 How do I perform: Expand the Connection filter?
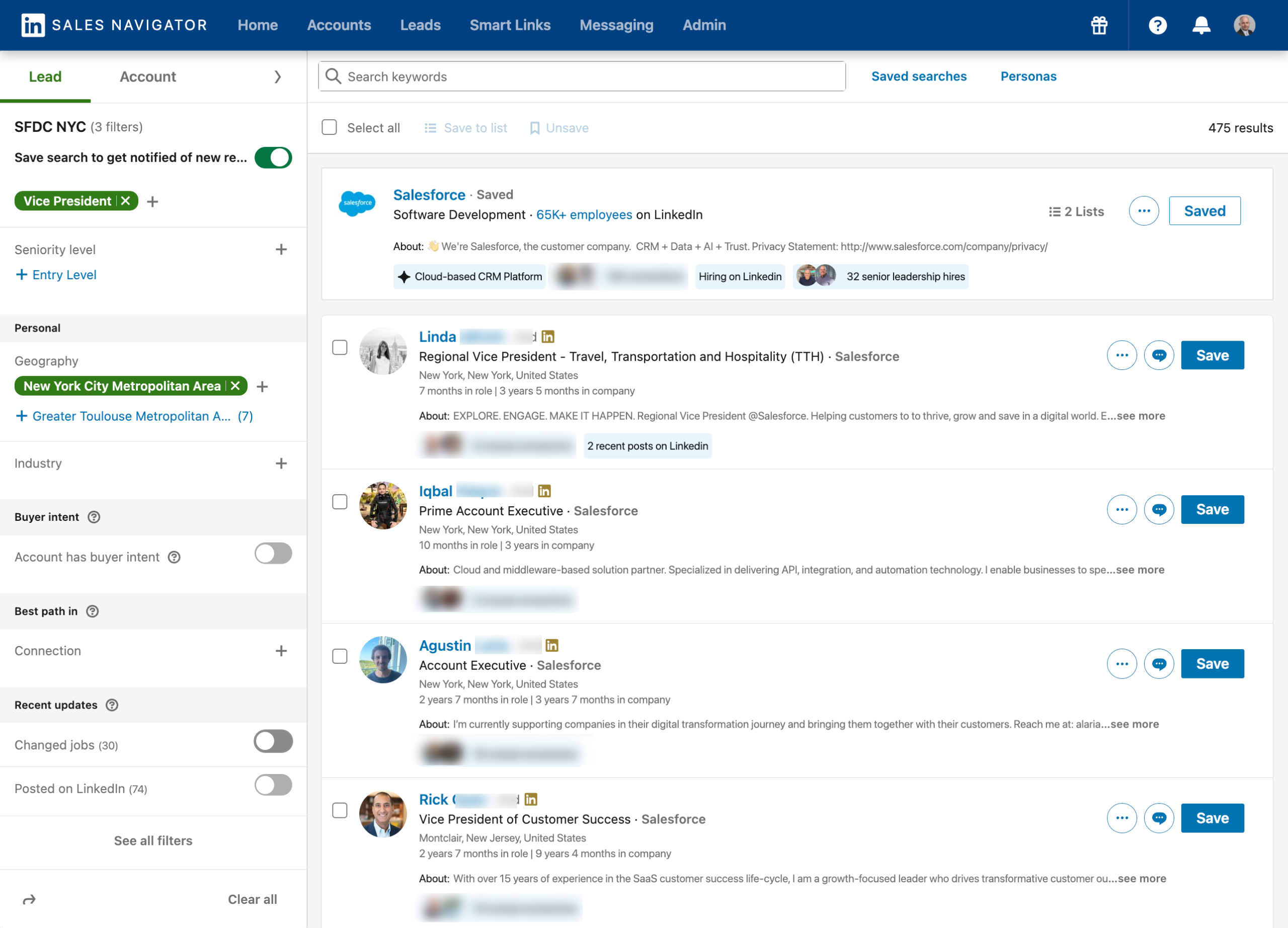pos(281,651)
